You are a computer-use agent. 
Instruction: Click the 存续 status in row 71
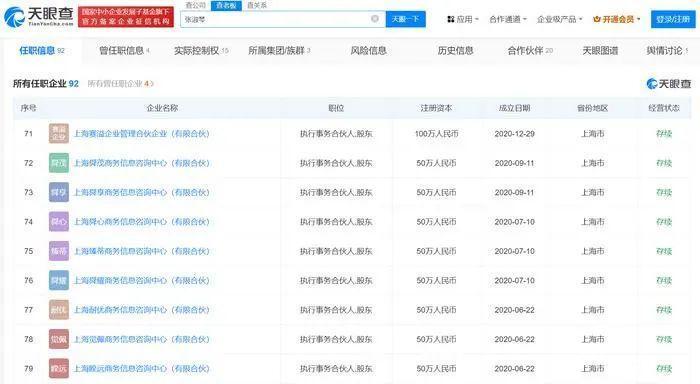click(664, 134)
